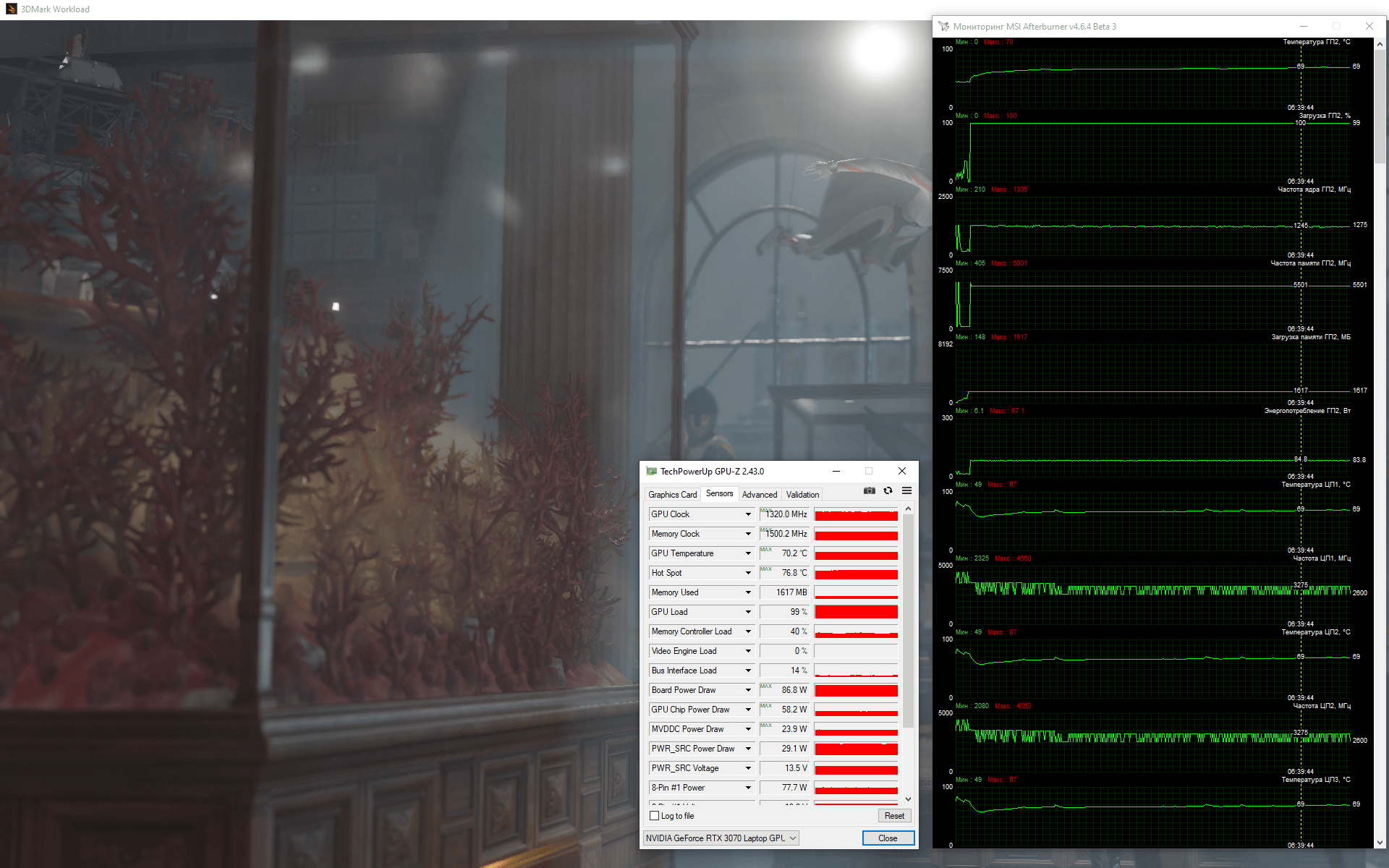The height and width of the screenshot is (868, 1389).
Task: Select the NVIDIA GeForce RTX 3070 GPU selector
Action: click(x=721, y=838)
